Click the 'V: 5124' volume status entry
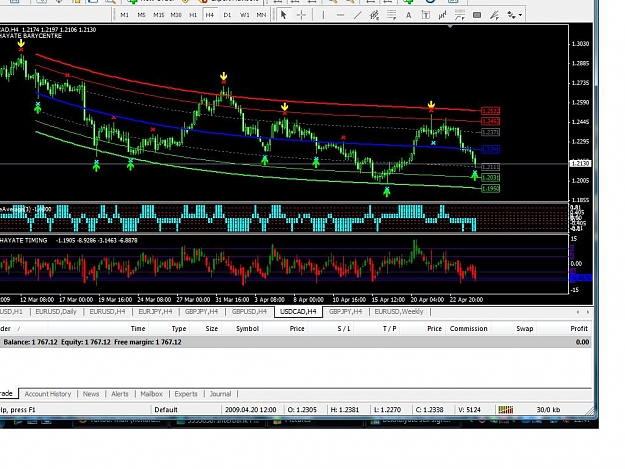 pos(469,410)
